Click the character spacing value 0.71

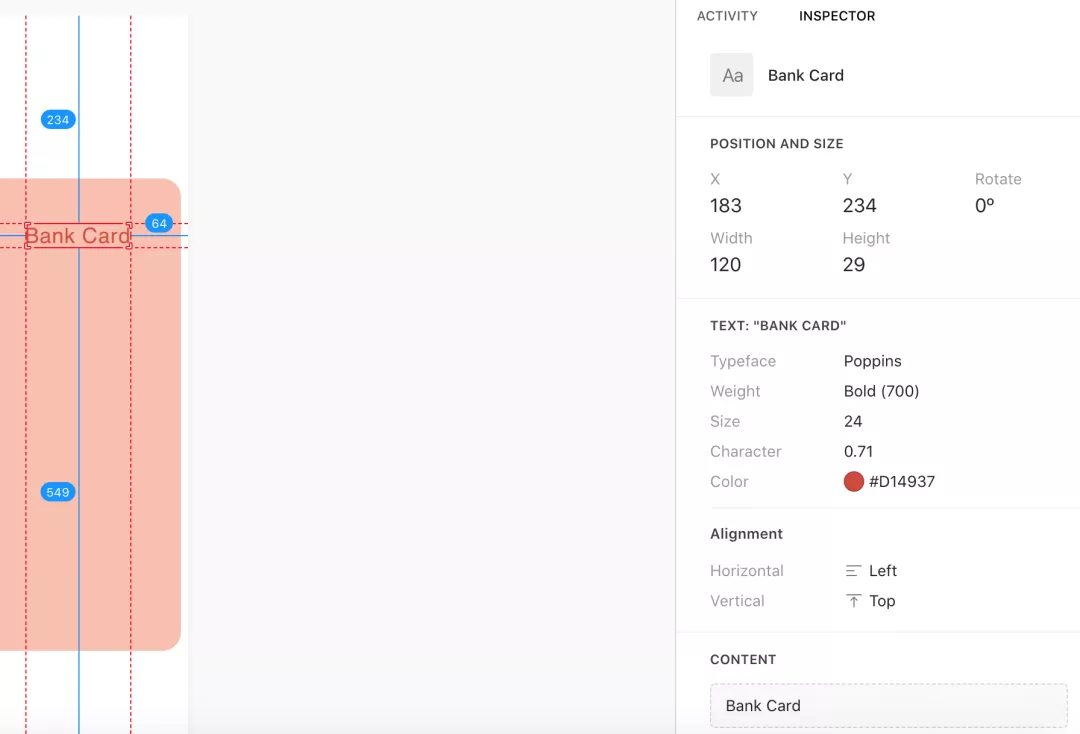coord(858,451)
